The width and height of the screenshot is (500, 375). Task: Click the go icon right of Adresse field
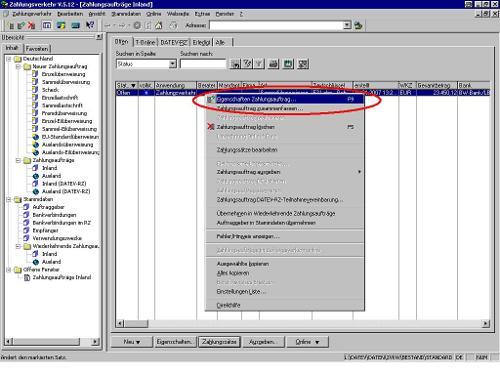pos(358,25)
